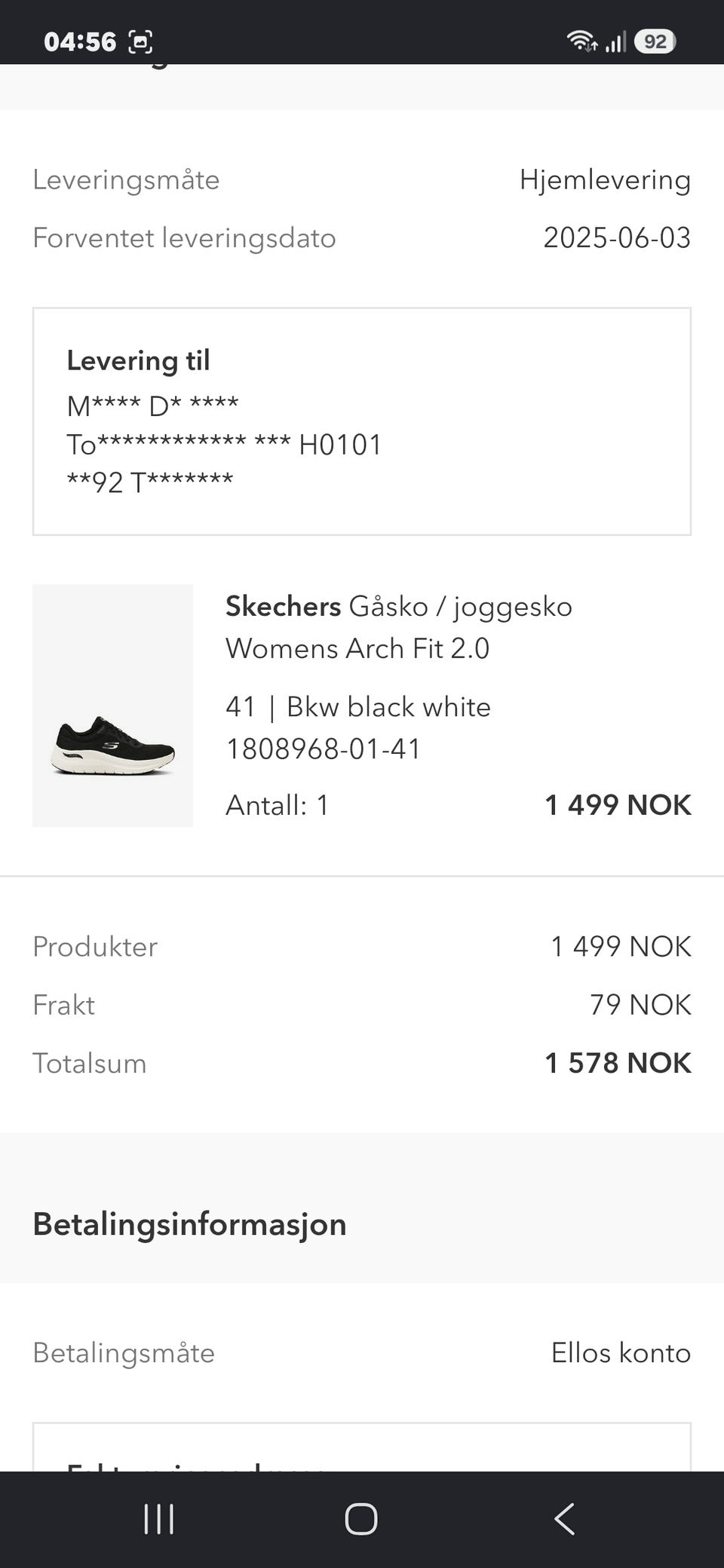Tap size and color 41 | Bkw black white

tap(358, 707)
